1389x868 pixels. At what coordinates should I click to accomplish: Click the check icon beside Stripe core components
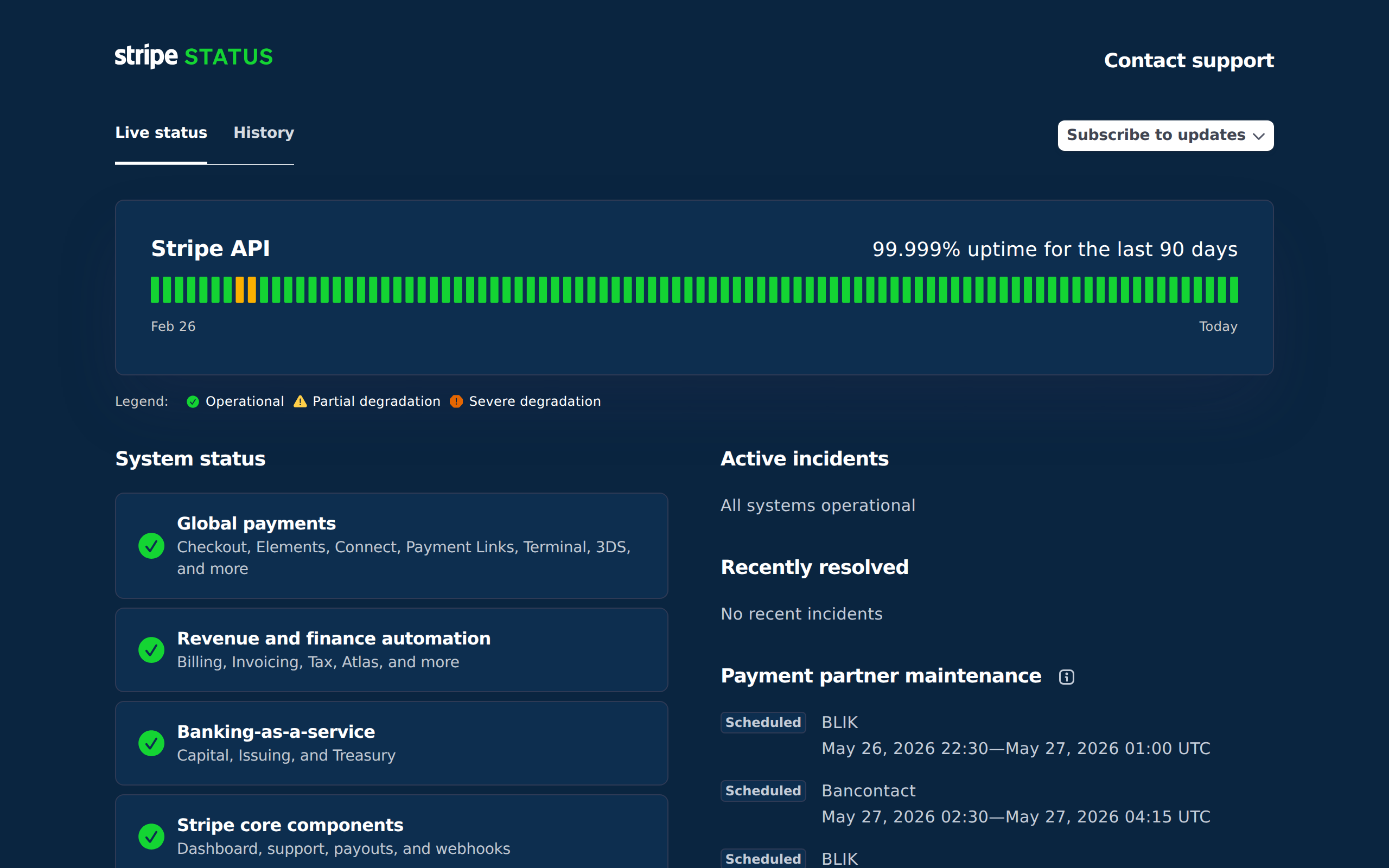pyautogui.click(x=151, y=837)
